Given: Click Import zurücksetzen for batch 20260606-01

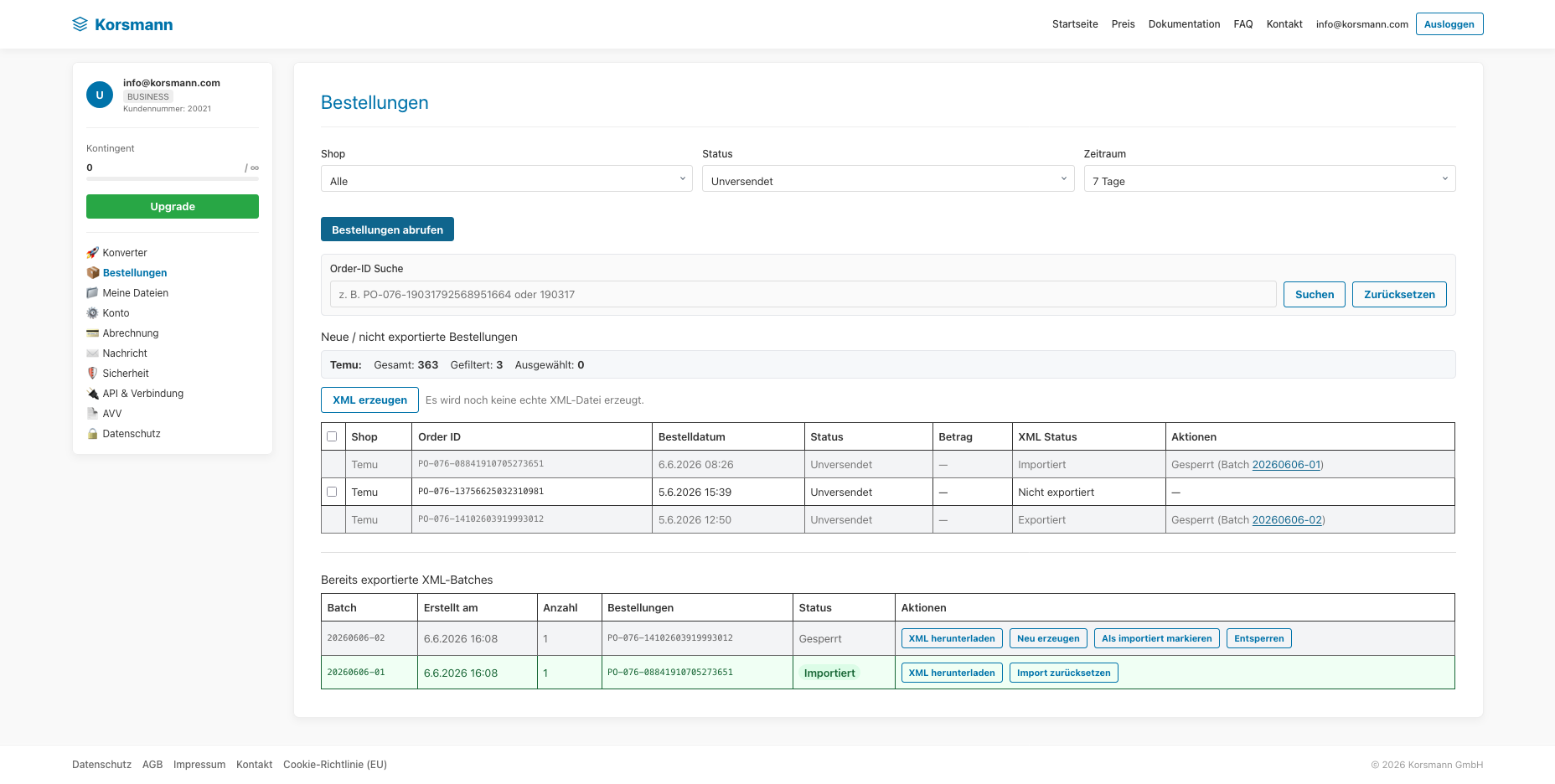Looking at the screenshot, I should [1064, 673].
